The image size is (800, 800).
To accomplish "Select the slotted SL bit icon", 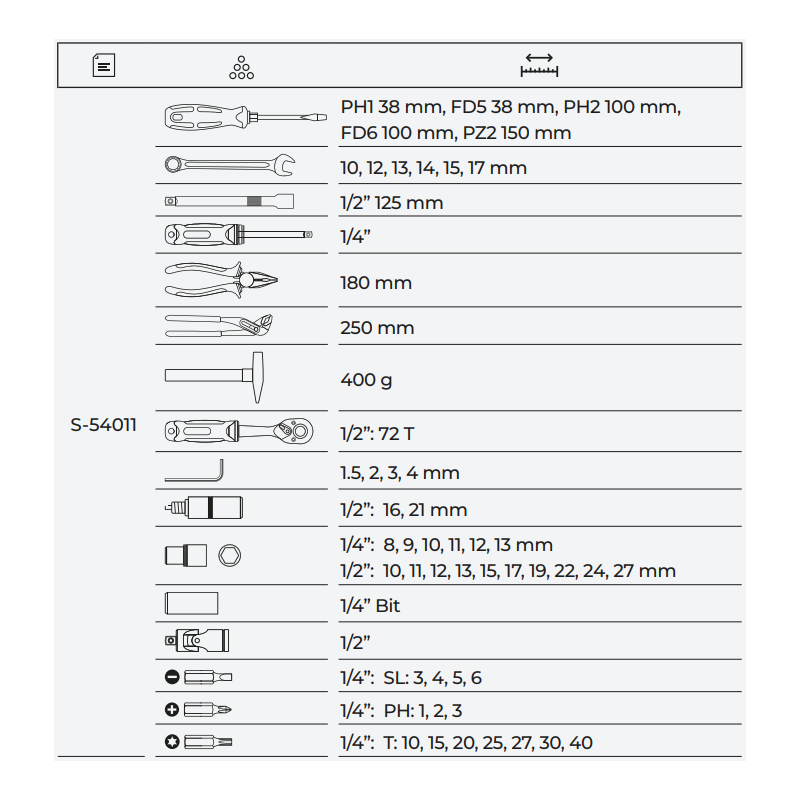I will 200,678.
